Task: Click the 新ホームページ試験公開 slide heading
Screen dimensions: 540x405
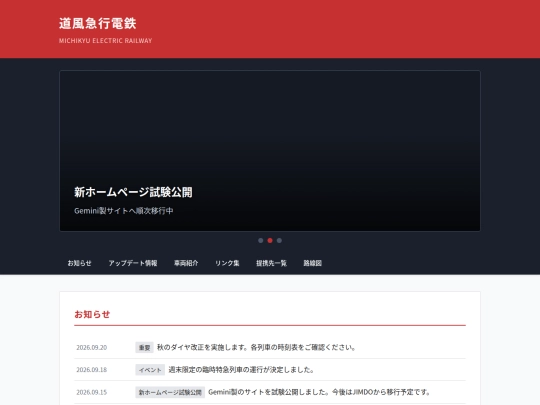Action: coord(133,192)
